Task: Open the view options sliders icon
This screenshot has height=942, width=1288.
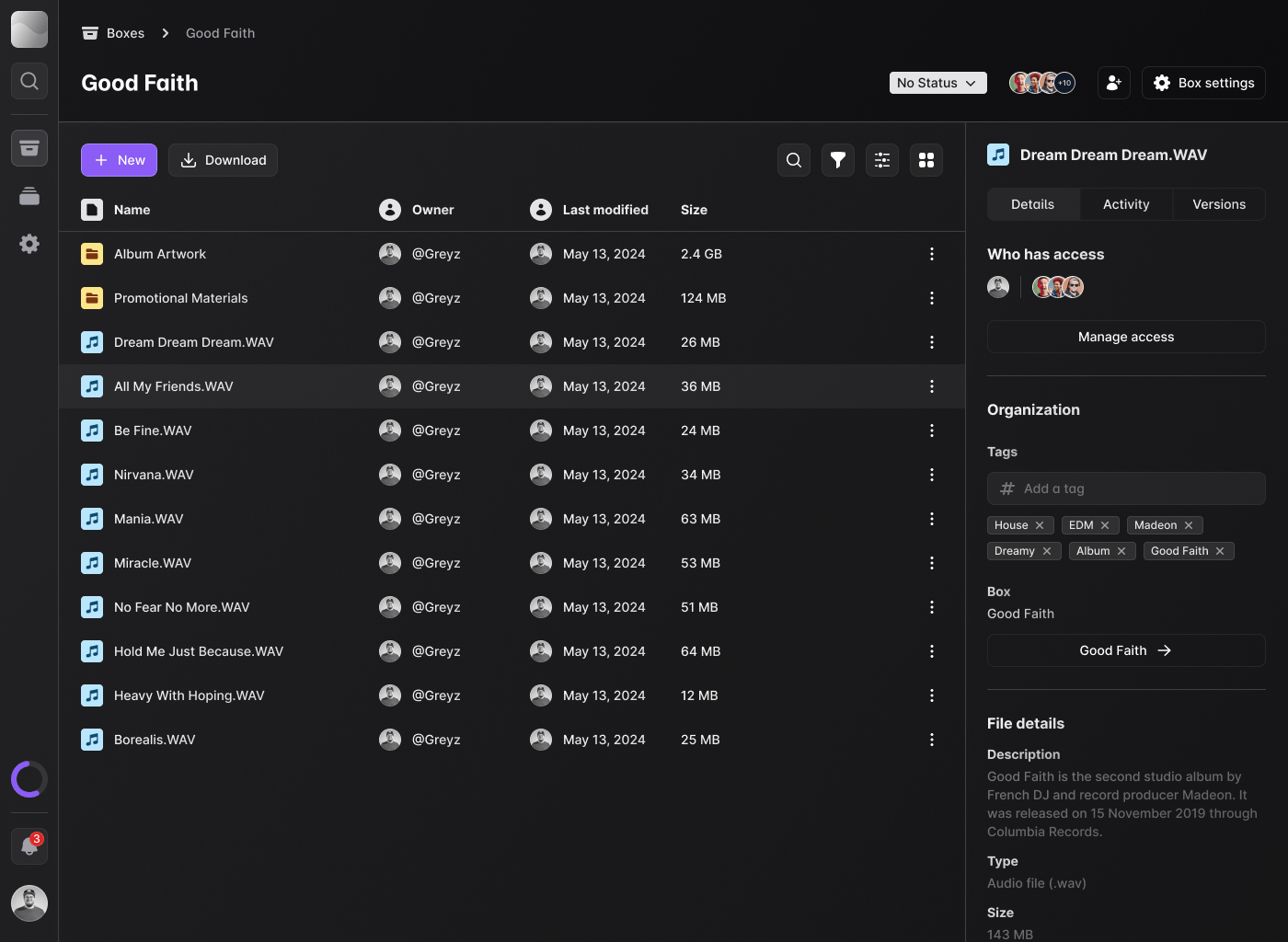Action: 881,160
